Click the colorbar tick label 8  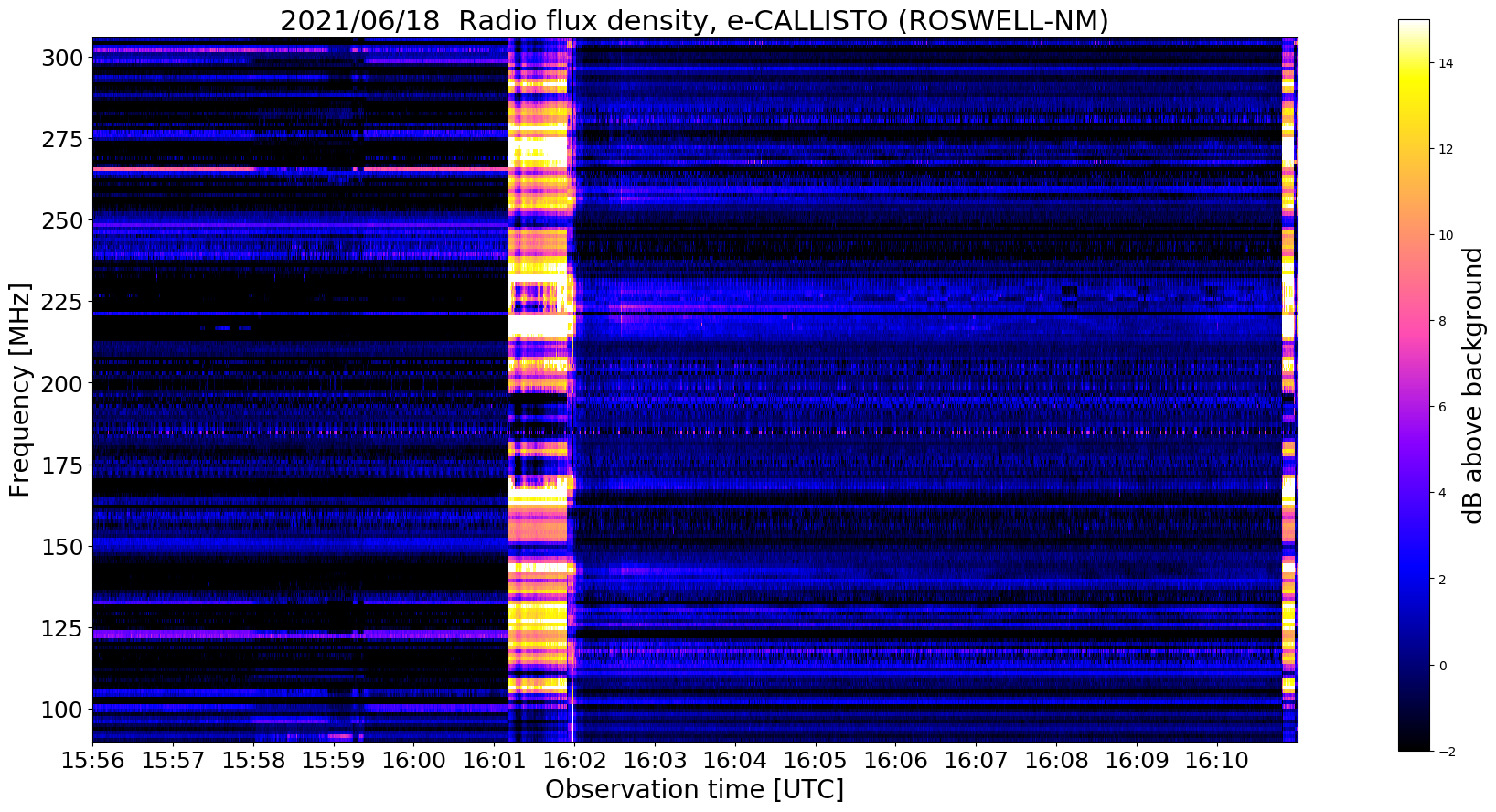(x=1442, y=321)
